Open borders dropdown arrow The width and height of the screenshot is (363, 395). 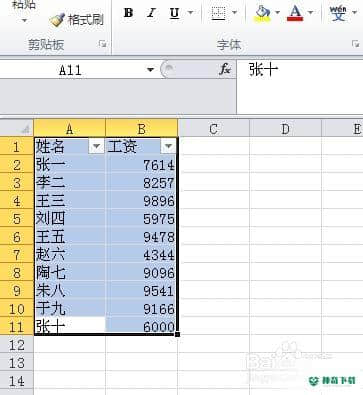click(235, 13)
